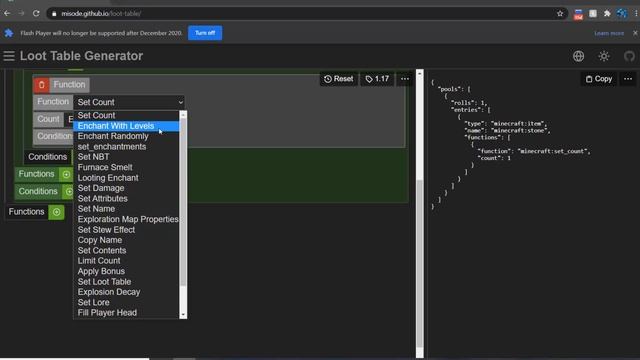
Task: Choose Limit Count from the list
Action: pyautogui.click(x=126, y=261)
